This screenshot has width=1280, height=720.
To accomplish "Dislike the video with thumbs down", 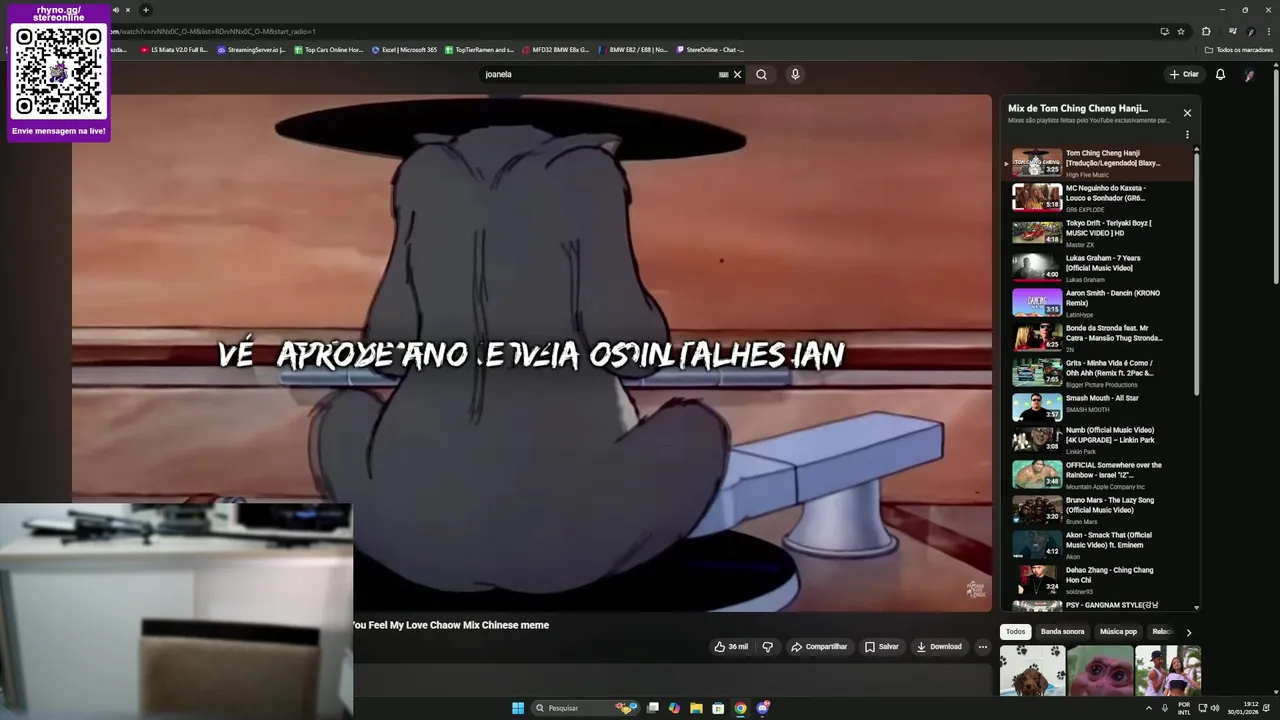I will coord(767,647).
